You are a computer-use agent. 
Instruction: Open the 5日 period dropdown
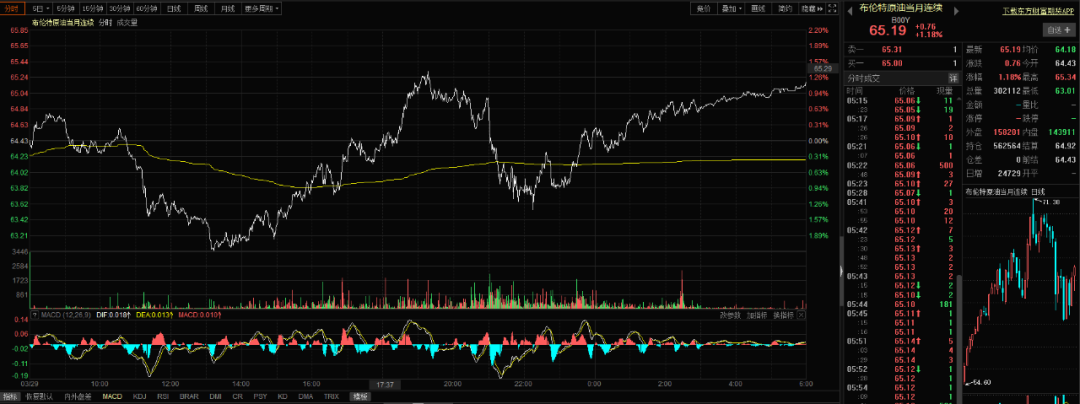tap(39, 8)
